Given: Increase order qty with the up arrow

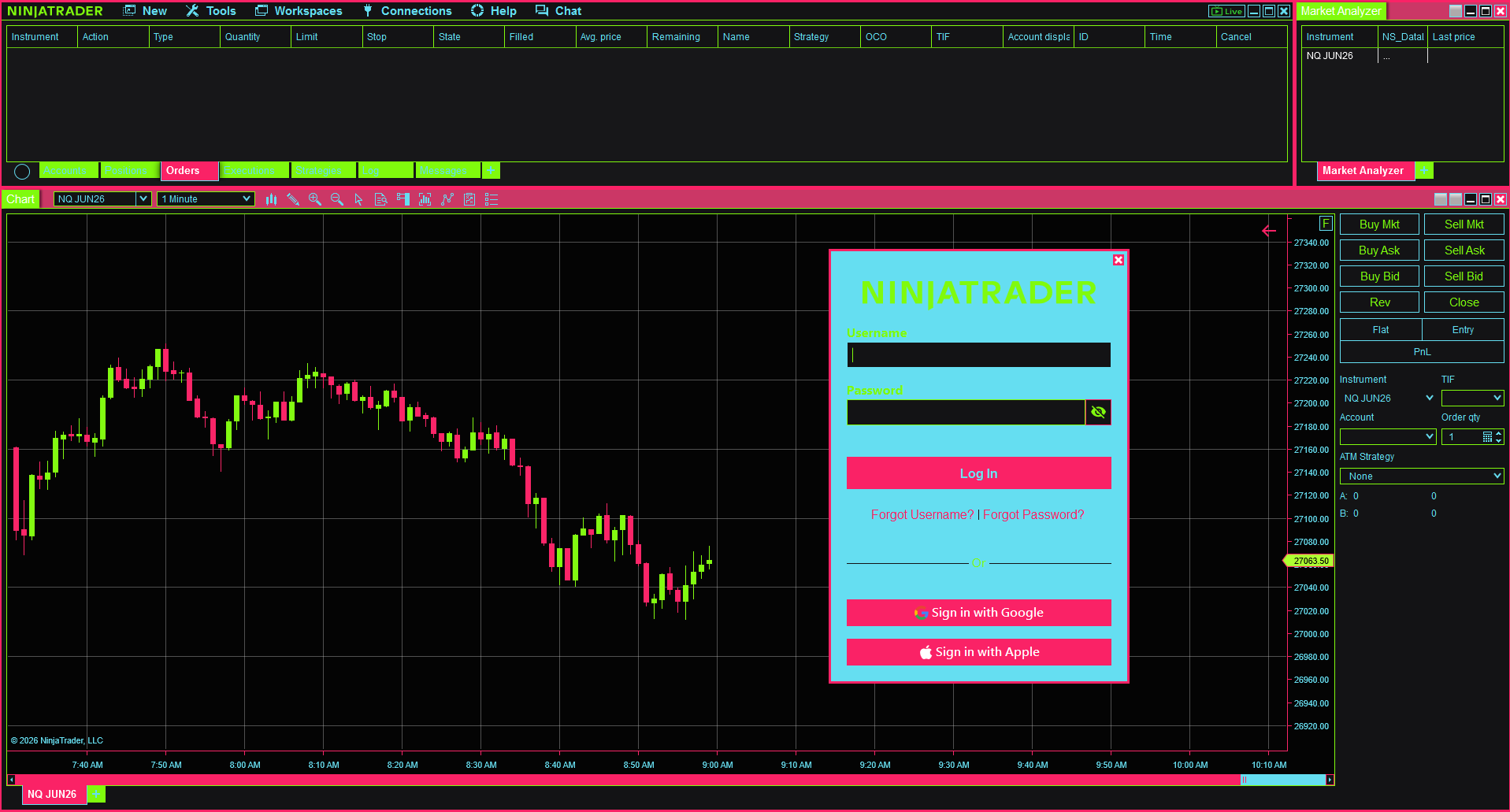Looking at the screenshot, I should point(1499,432).
